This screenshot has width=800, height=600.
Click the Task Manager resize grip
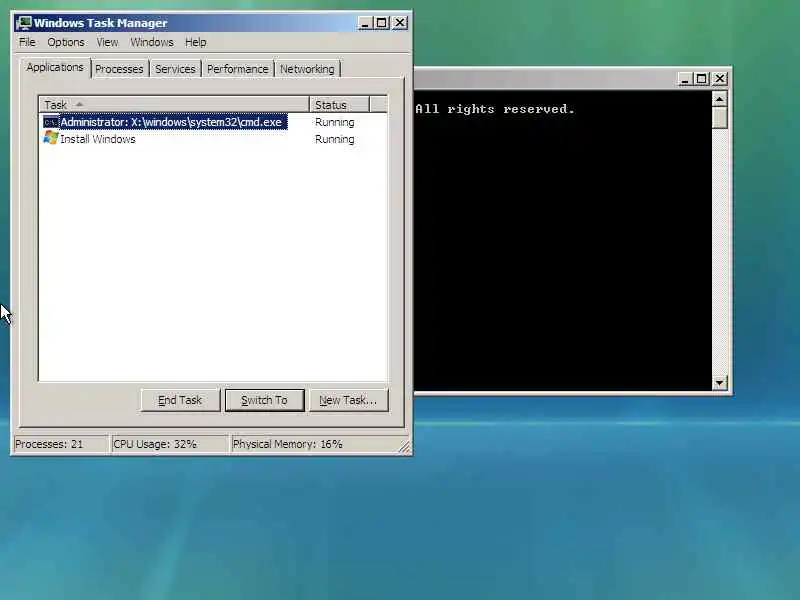pyautogui.click(x=404, y=447)
